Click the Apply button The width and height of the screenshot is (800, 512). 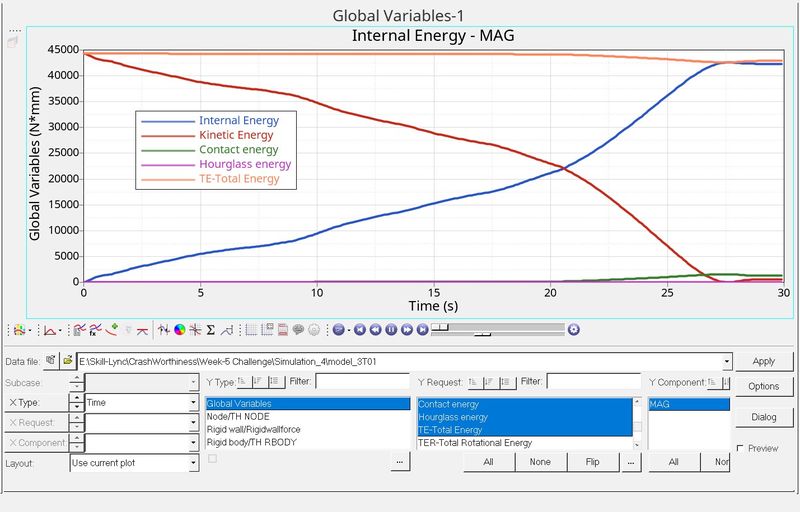763,361
